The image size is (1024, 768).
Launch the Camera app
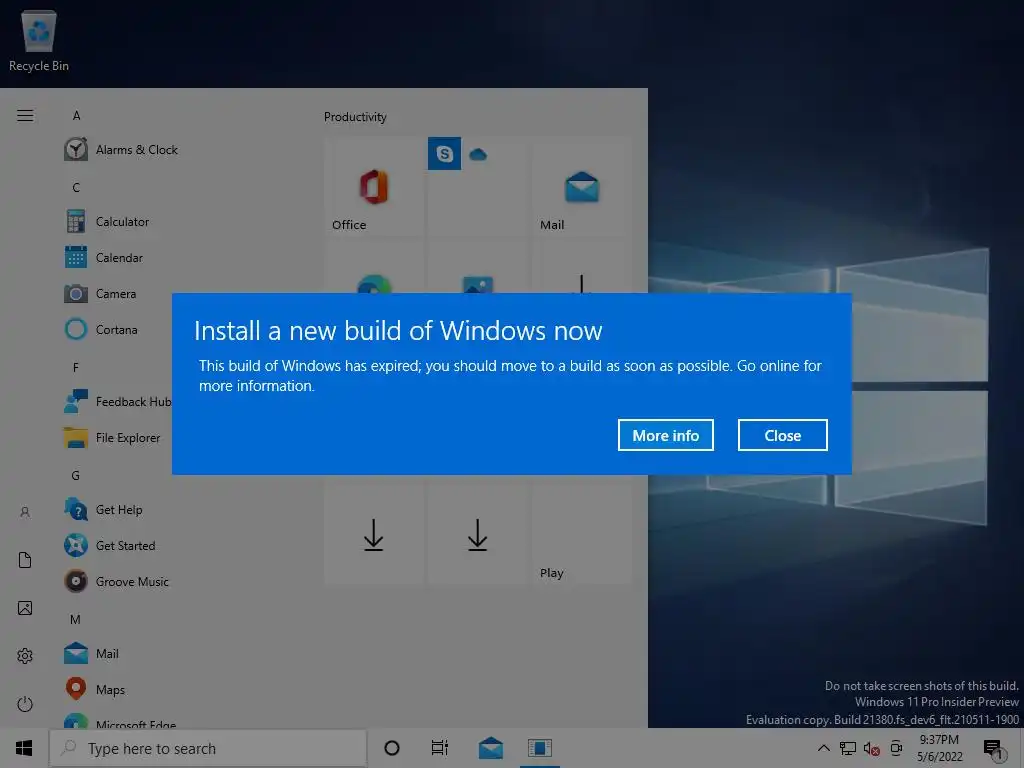tap(100, 293)
